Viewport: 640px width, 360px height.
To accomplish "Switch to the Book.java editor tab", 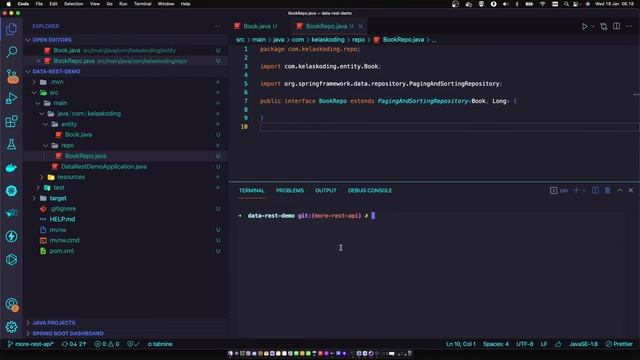I will [256, 26].
